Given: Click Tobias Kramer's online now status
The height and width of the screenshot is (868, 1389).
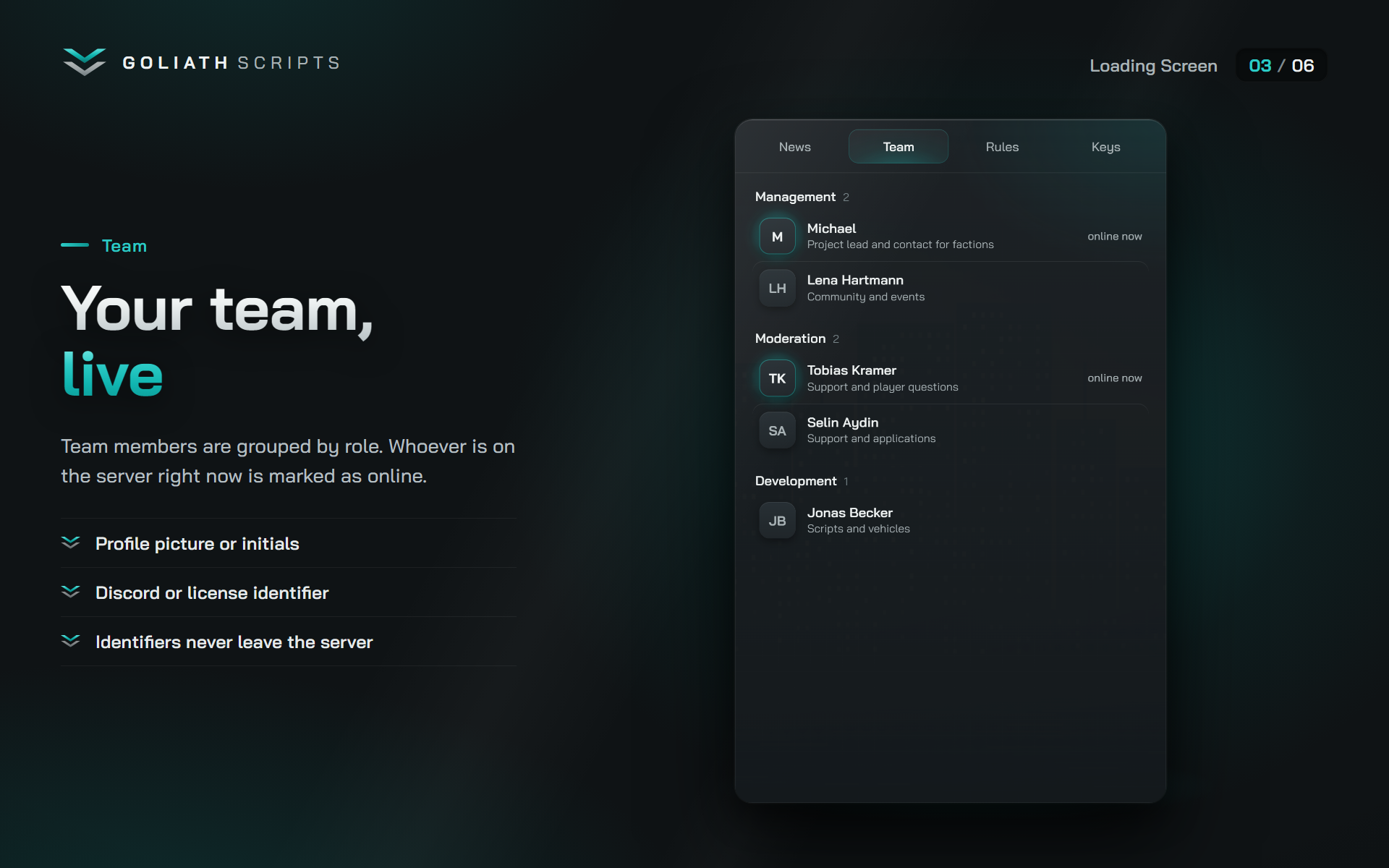Looking at the screenshot, I should 1114,378.
